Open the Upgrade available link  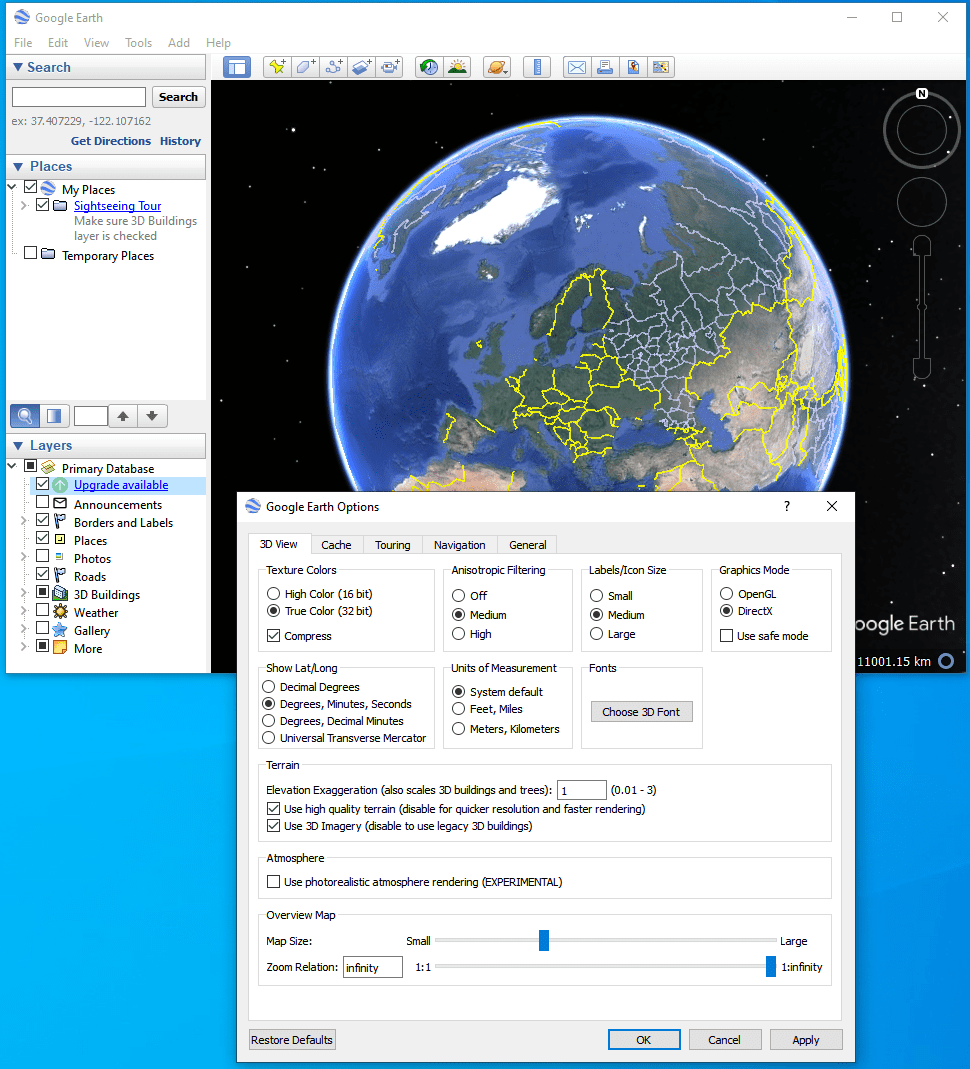coord(121,485)
